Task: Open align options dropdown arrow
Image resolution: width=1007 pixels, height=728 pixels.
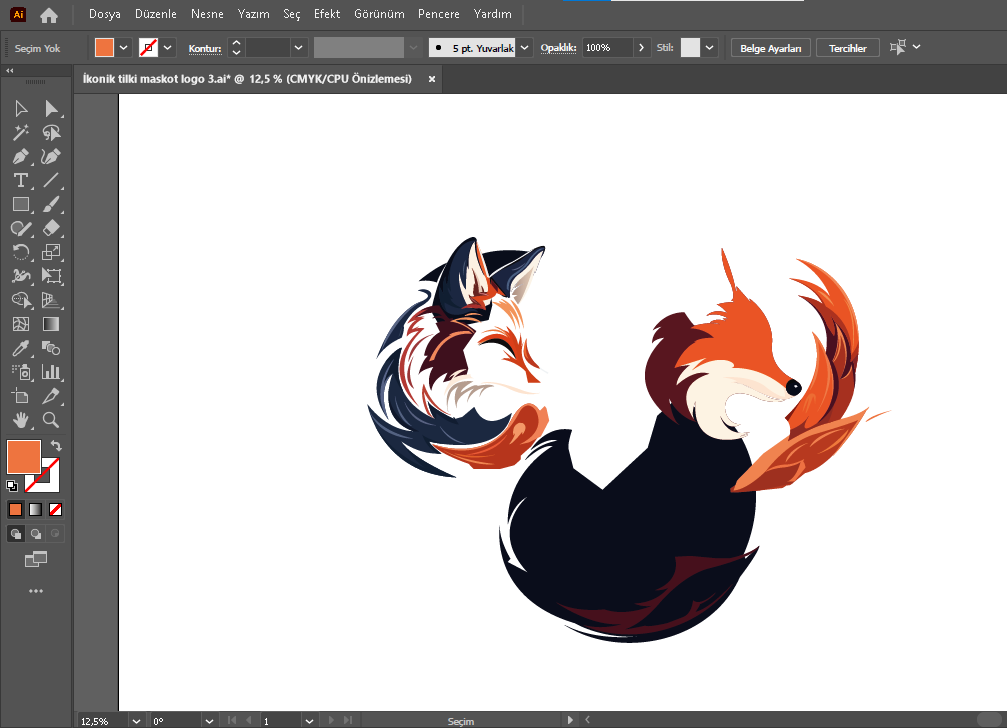Action: tap(916, 47)
